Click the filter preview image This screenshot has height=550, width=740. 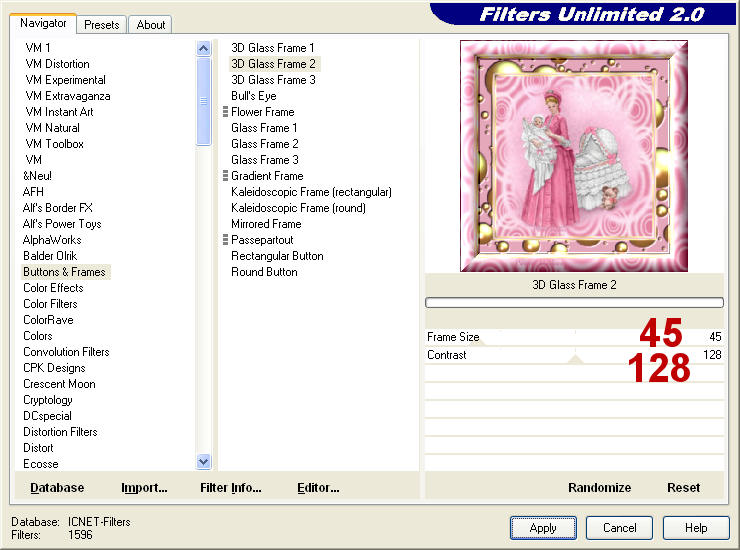(574, 156)
